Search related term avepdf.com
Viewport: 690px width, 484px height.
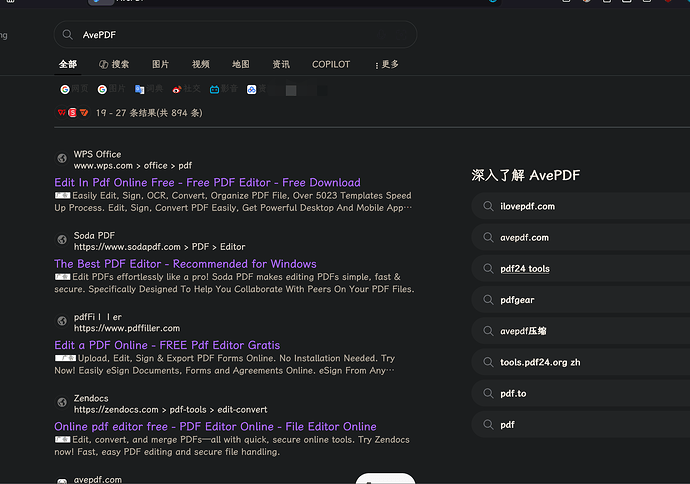580,237
